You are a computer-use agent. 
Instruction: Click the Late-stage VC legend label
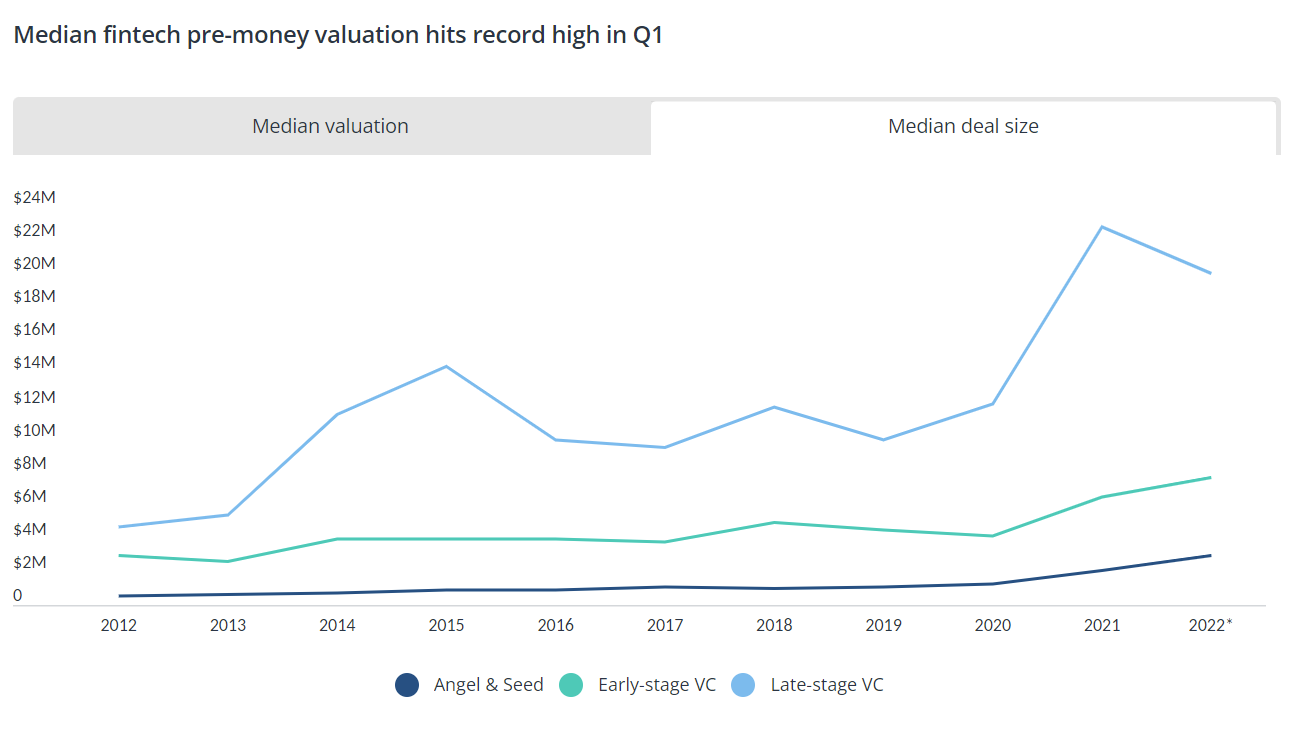click(x=827, y=685)
